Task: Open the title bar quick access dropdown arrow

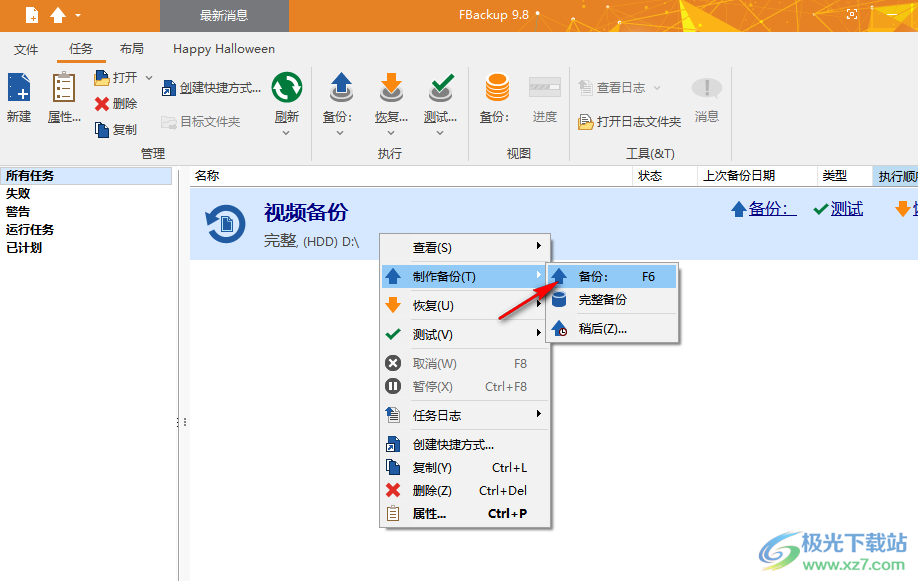Action: pyautogui.click(x=78, y=16)
